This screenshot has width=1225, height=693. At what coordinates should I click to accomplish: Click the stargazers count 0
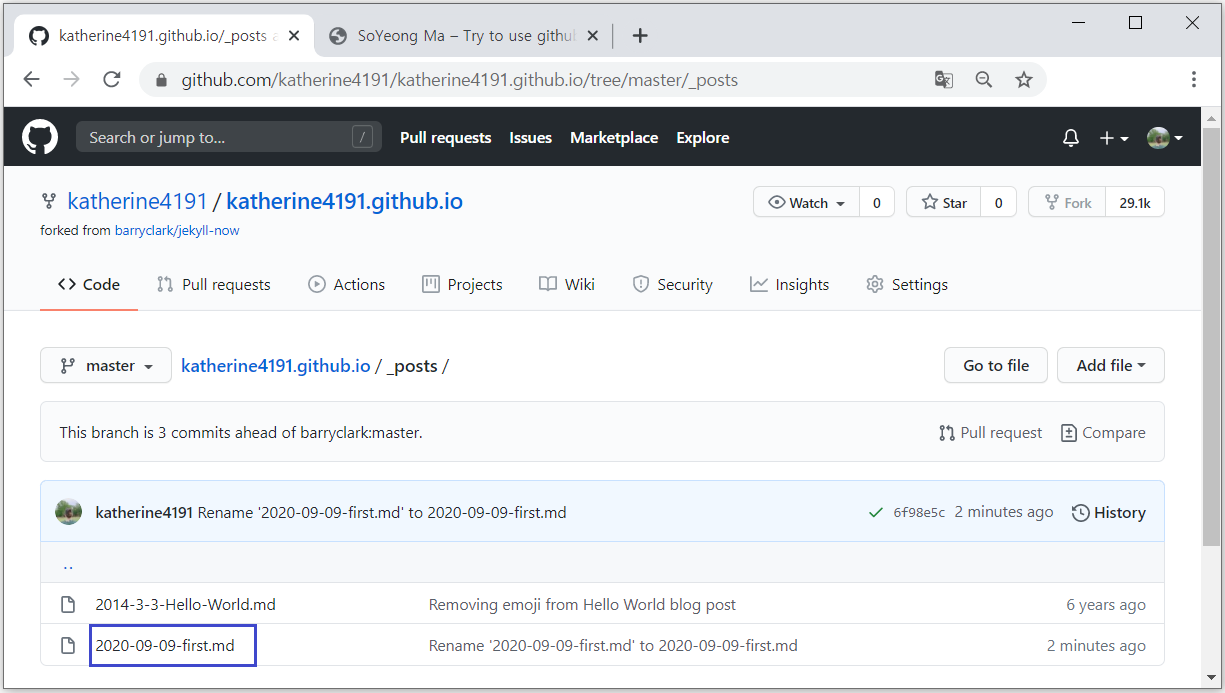[x=998, y=203]
